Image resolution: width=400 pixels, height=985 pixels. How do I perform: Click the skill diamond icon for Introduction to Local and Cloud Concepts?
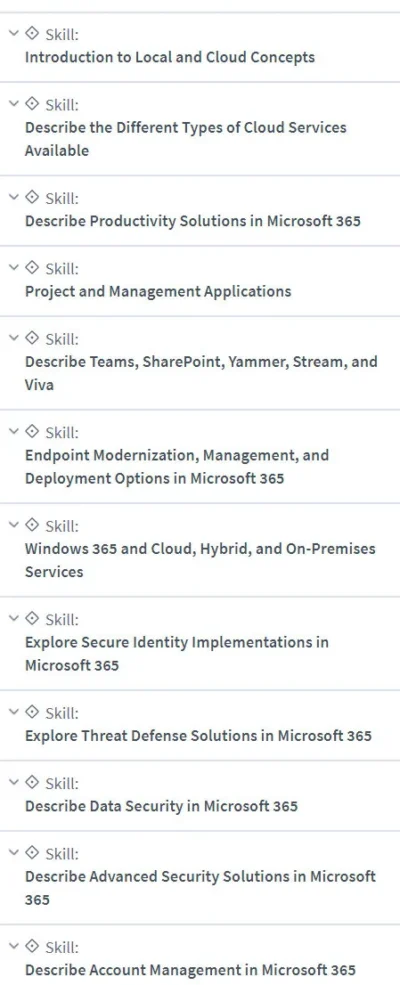coord(31,33)
